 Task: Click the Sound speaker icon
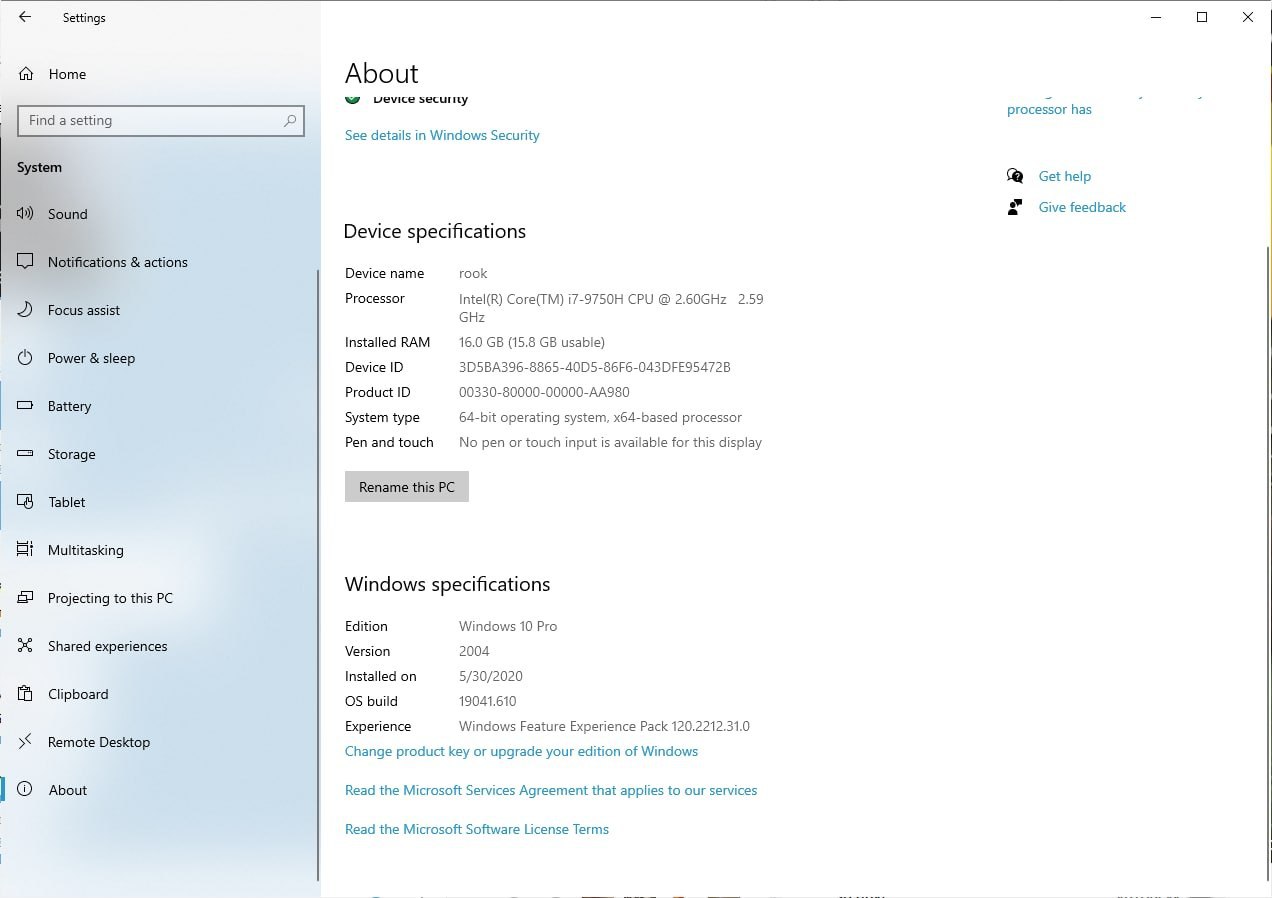tap(26, 214)
